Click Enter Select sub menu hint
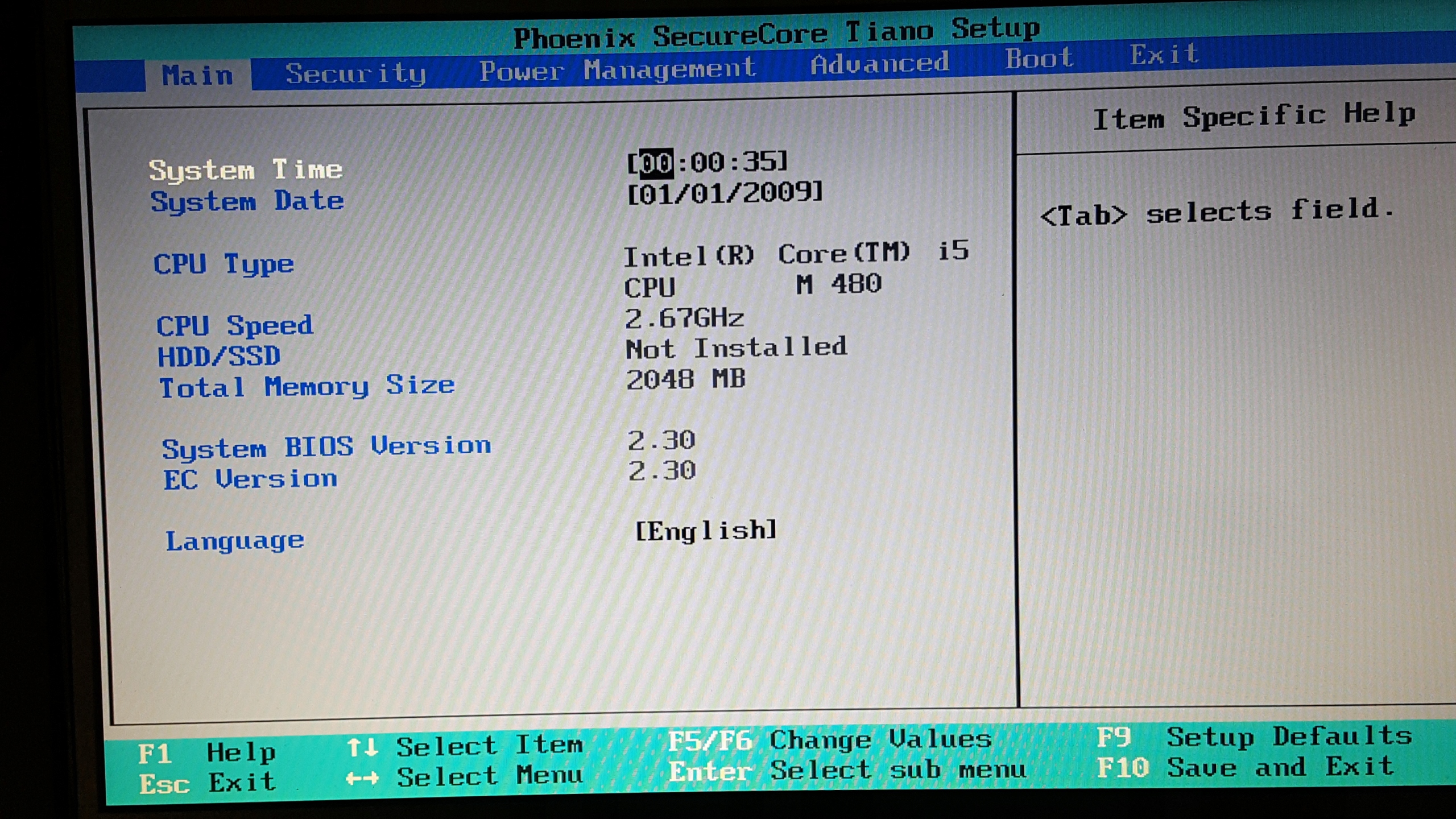The width and height of the screenshot is (1456, 819). pos(847,771)
